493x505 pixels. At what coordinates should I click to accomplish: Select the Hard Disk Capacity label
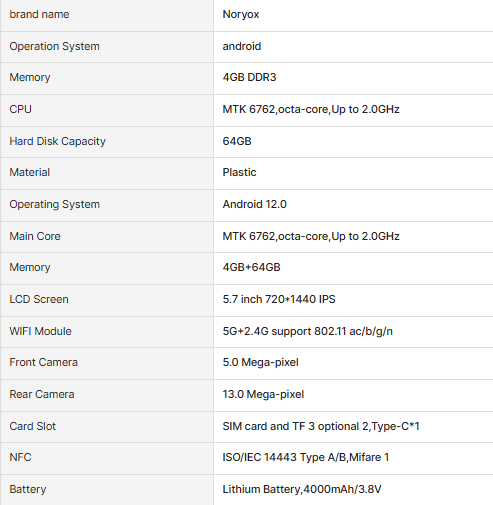click(x=57, y=141)
